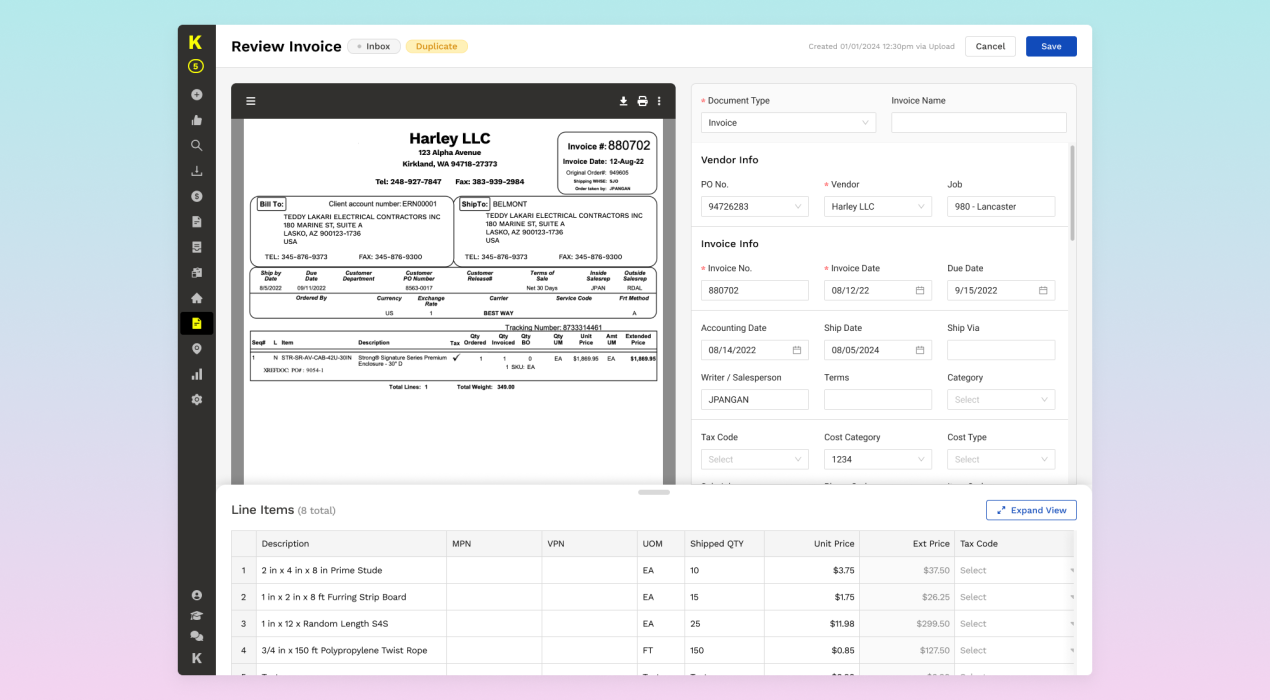Open the graduation cap learning icon
The width and height of the screenshot is (1270, 700).
click(196, 616)
